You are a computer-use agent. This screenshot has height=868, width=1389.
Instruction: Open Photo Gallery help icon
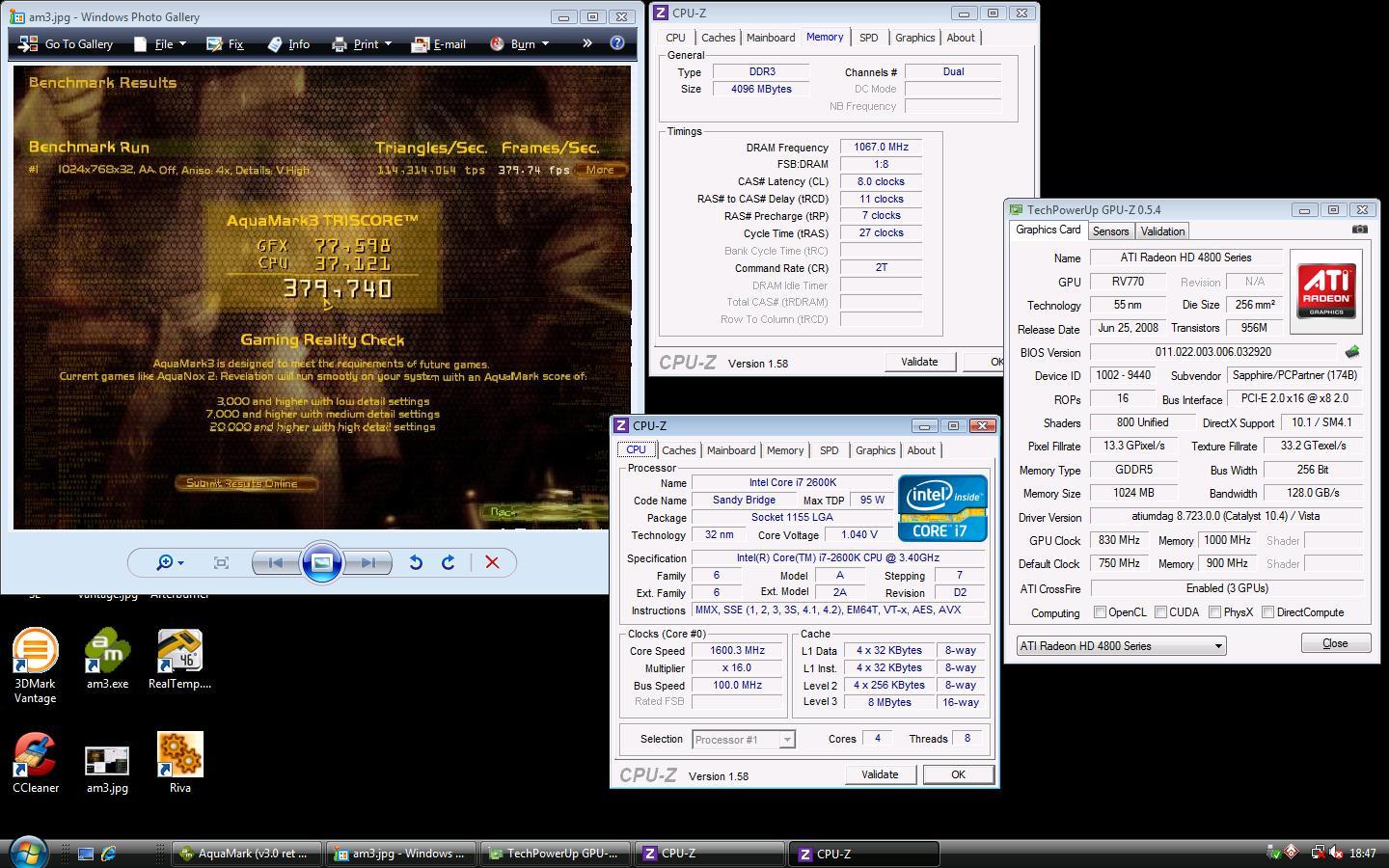coord(617,43)
